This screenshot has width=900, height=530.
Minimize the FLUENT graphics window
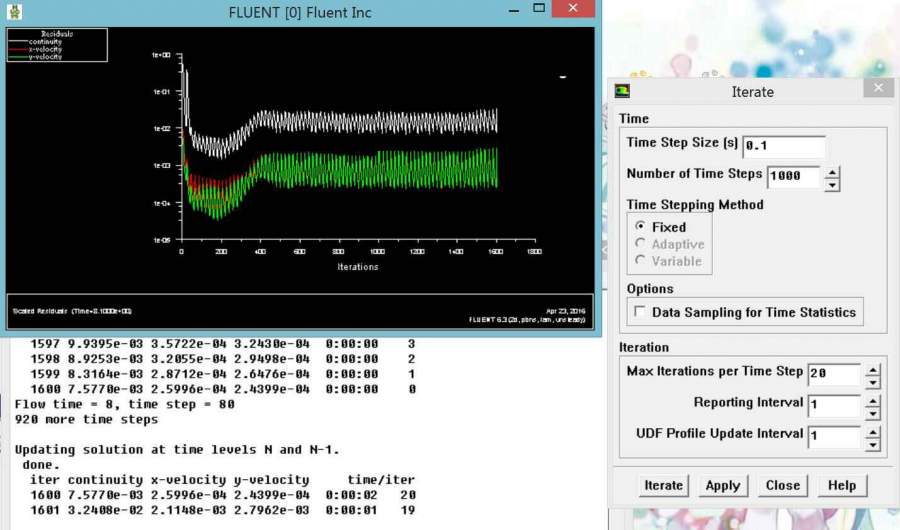514,10
